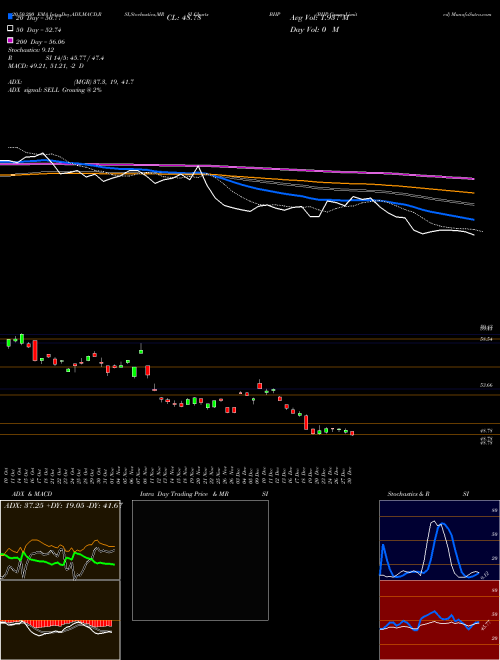Select the '50 Day = 52.74' legend text
Viewport: 500px width, 660px height.
click(39, 30)
